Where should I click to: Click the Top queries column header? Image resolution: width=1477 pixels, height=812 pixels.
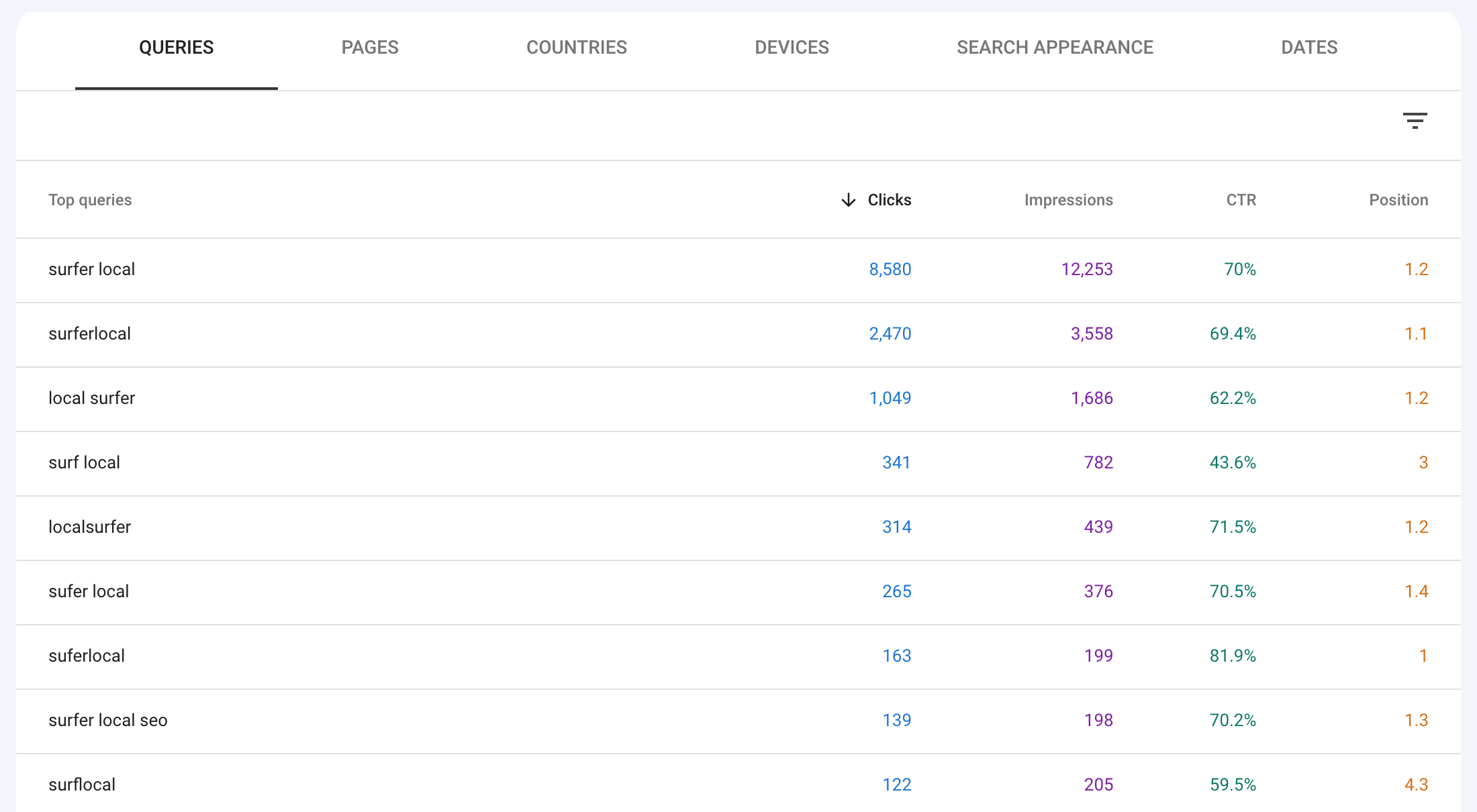90,199
